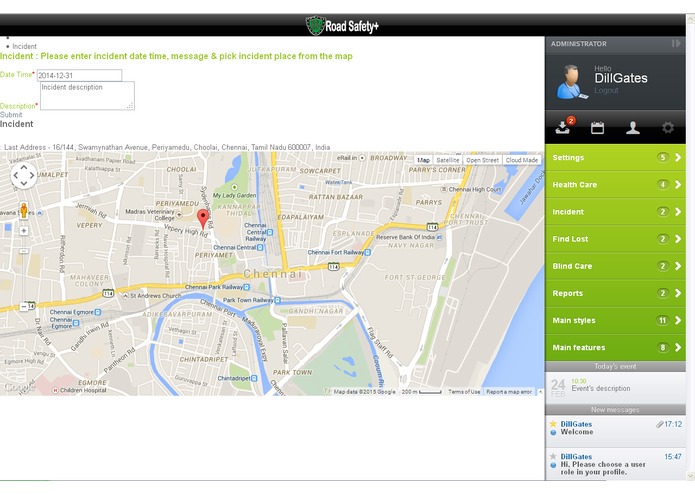Expand the Settings menu item
The image size is (695, 494).
[615, 157]
